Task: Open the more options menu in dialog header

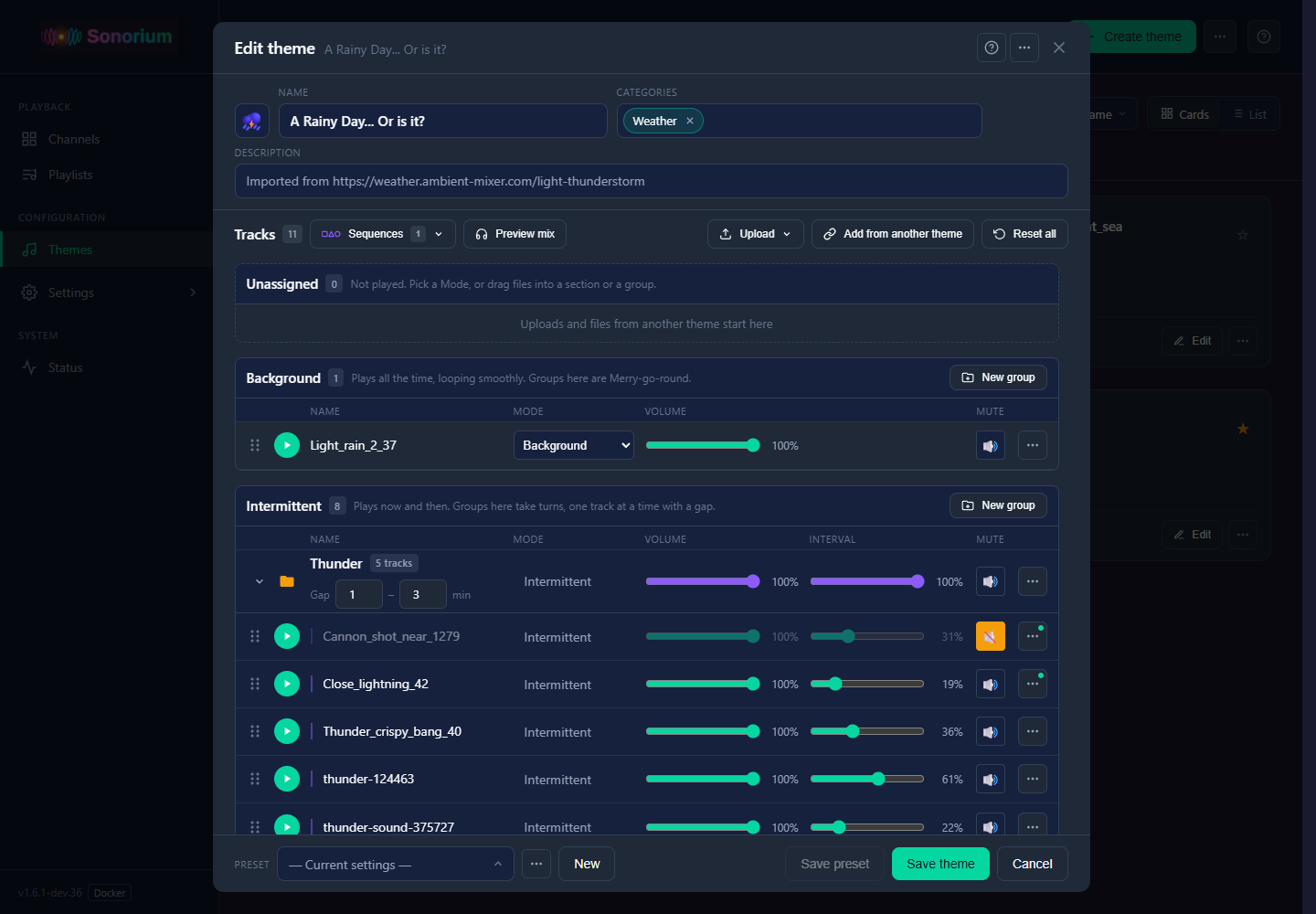Action: click(x=1024, y=48)
